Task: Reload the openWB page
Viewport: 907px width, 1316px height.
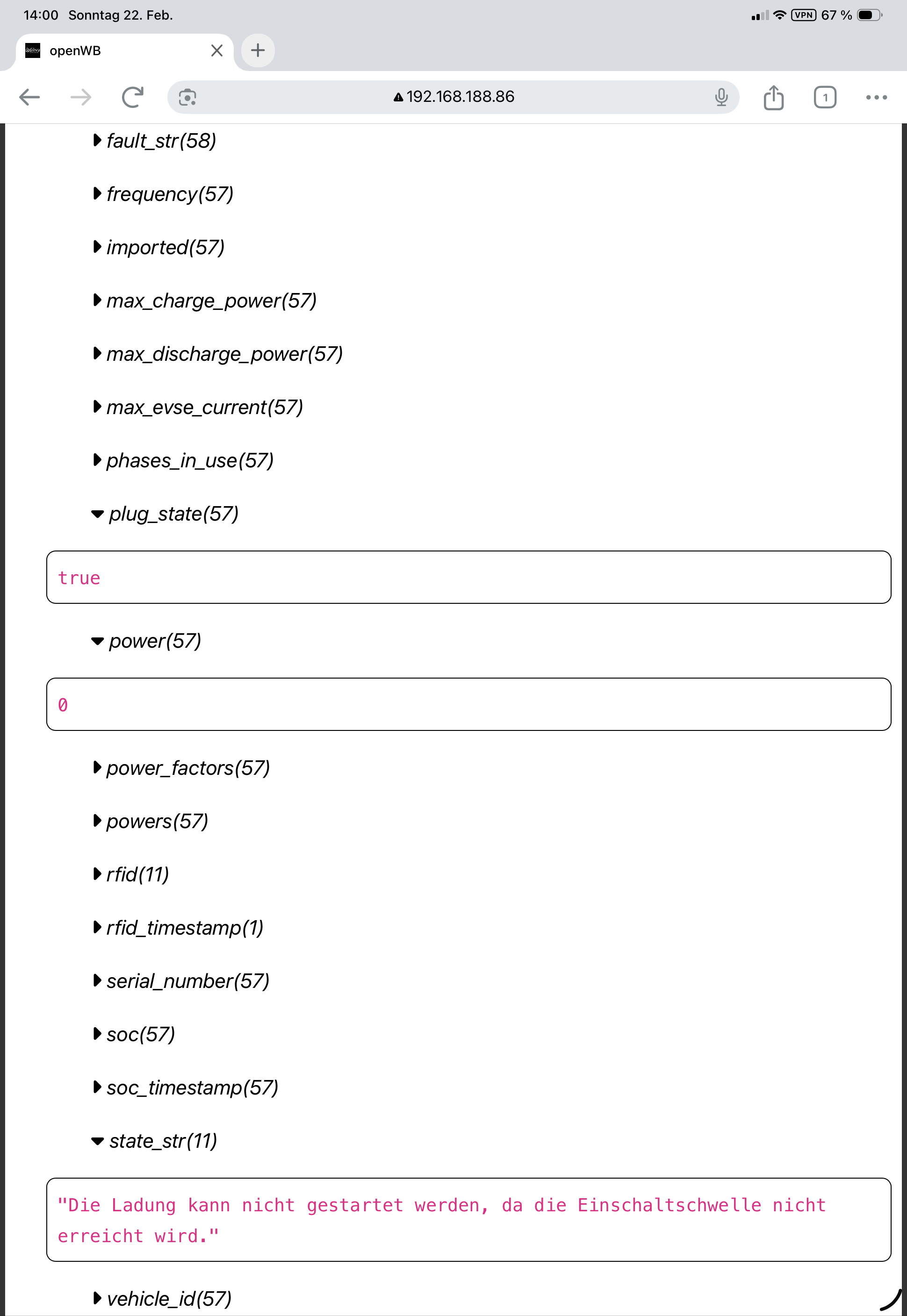Action: coord(132,97)
